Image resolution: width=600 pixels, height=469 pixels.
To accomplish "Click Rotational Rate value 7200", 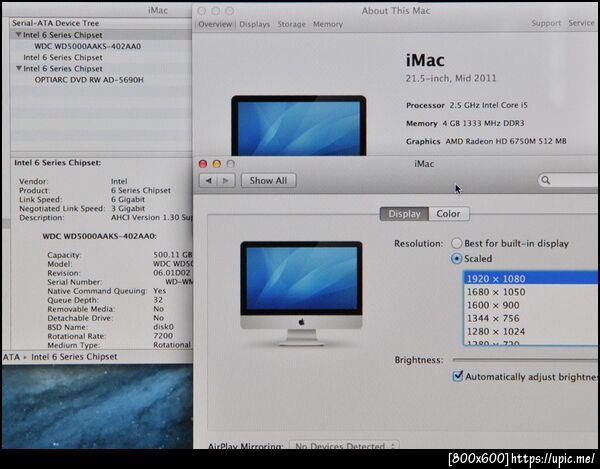I will pyautogui.click(x=163, y=336).
